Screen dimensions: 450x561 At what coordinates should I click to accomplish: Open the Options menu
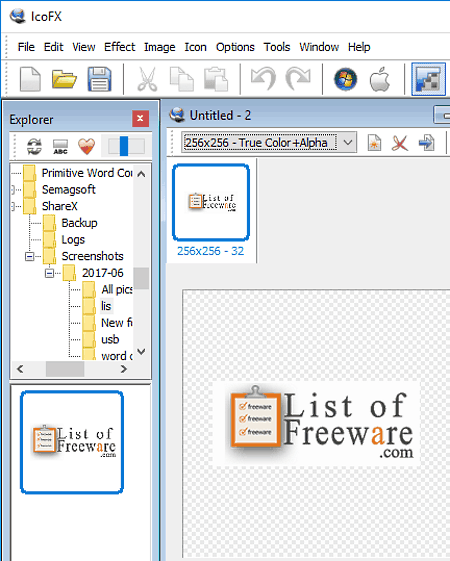click(x=235, y=47)
